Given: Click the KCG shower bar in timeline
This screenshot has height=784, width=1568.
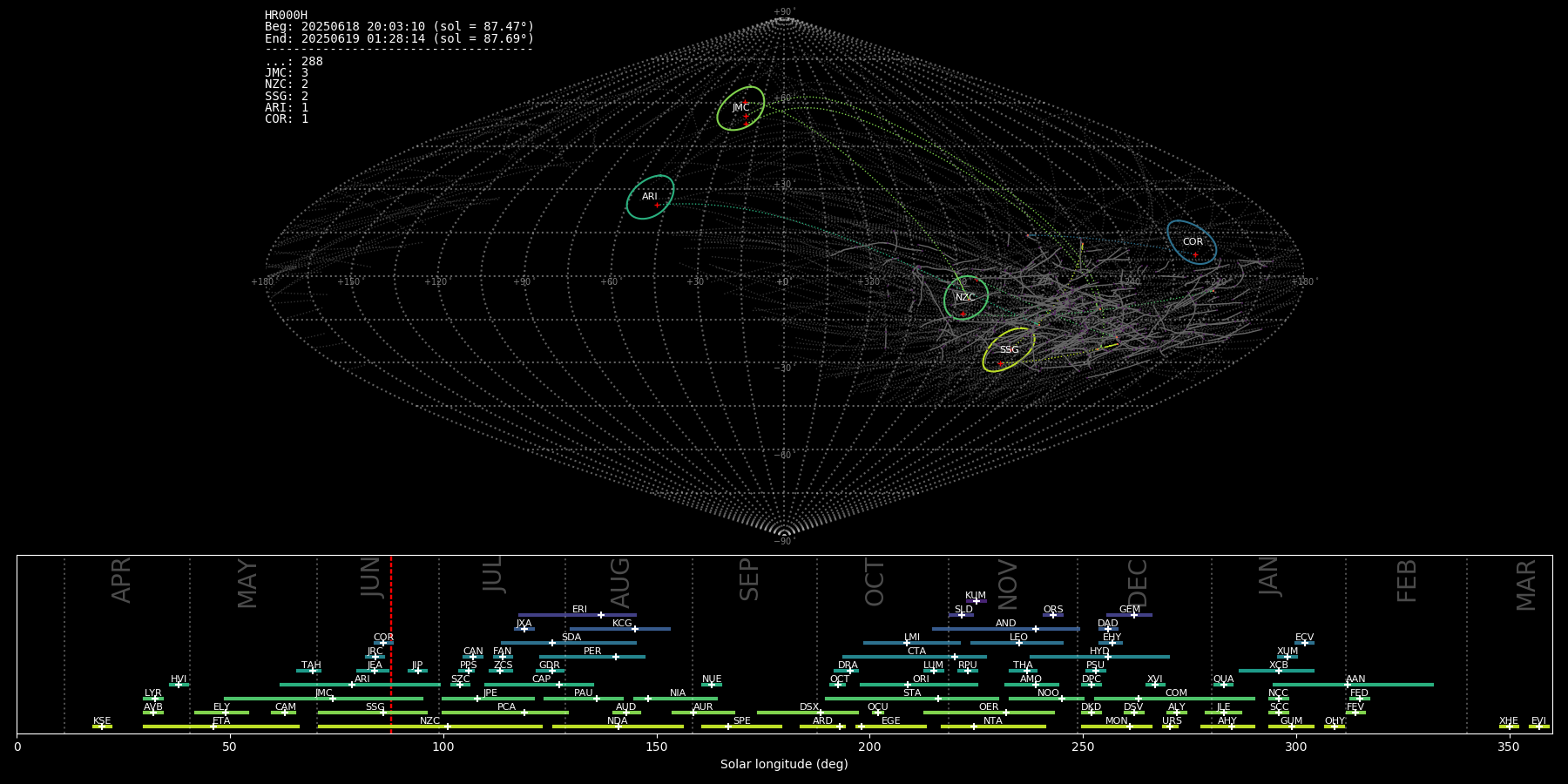Looking at the screenshot, I should [x=620, y=629].
